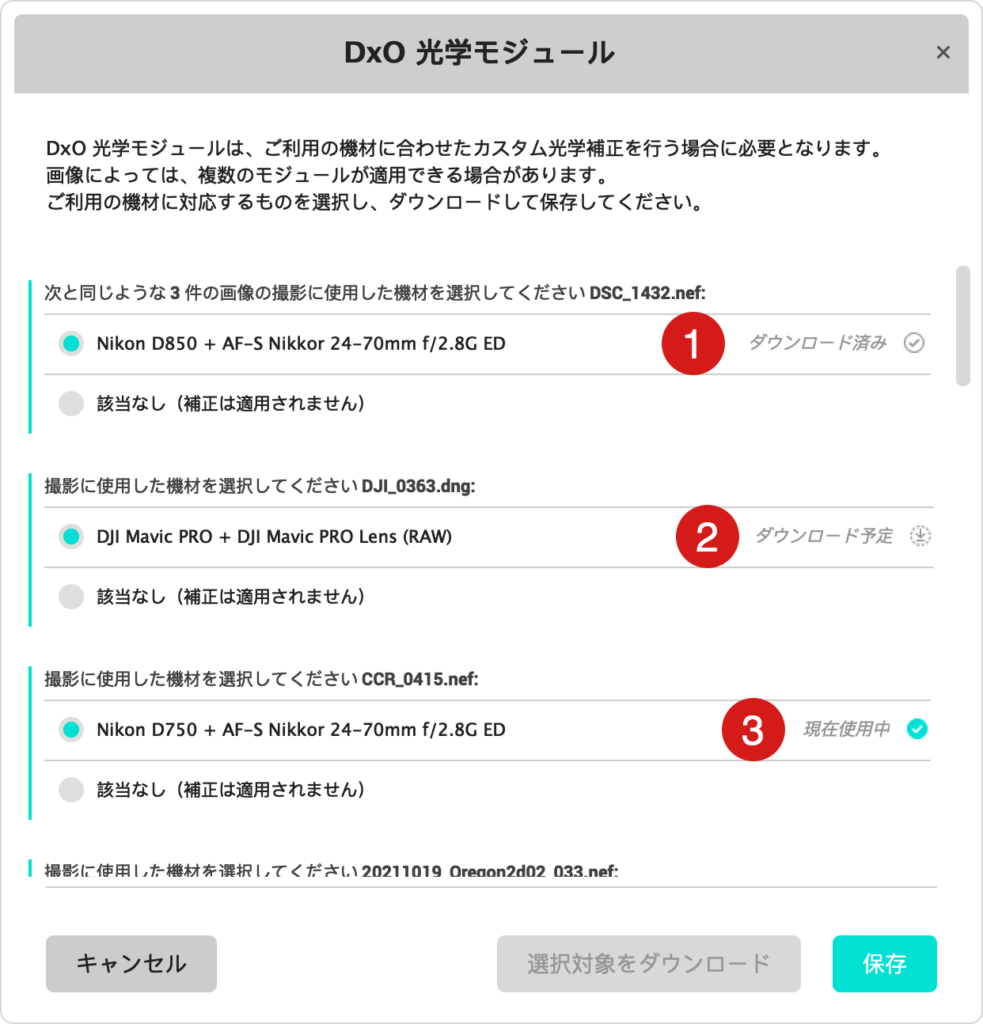Select Nikon D750 + AF-S Nikkor radio button
This screenshot has height=1024, width=983.
(71, 729)
